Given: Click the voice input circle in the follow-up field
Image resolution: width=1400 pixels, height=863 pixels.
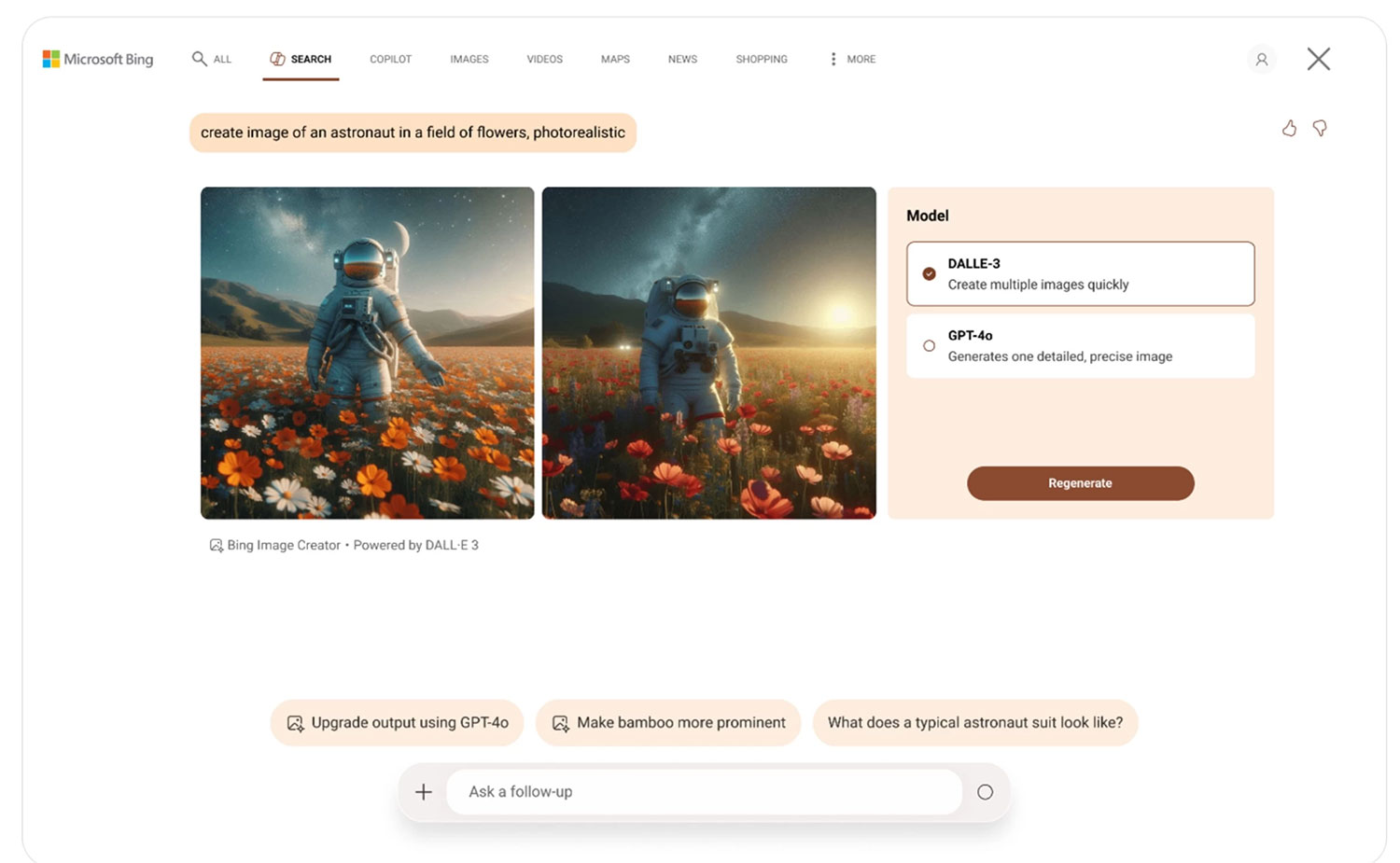Looking at the screenshot, I should pyautogui.click(x=986, y=791).
